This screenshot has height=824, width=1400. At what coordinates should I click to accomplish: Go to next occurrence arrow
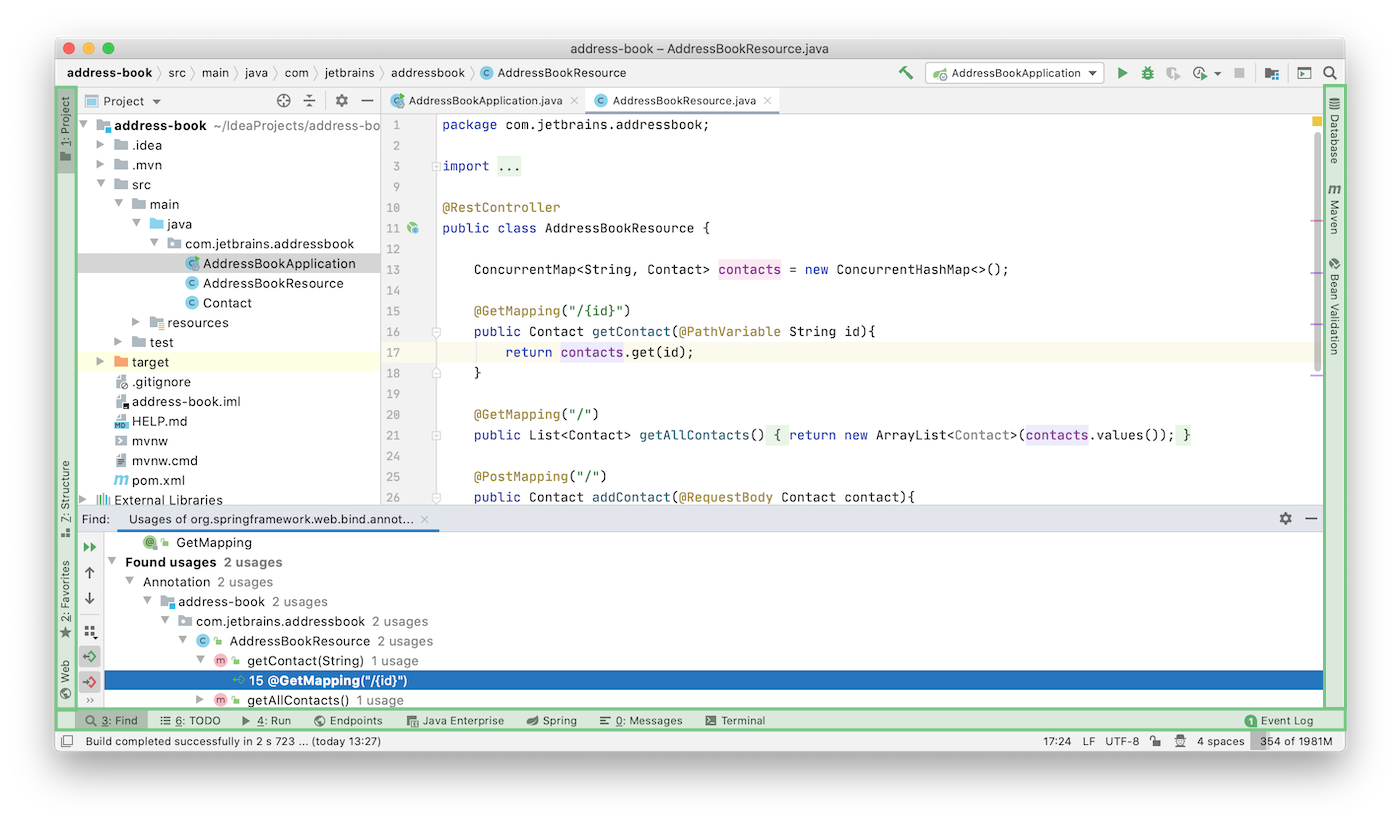click(x=90, y=598)
